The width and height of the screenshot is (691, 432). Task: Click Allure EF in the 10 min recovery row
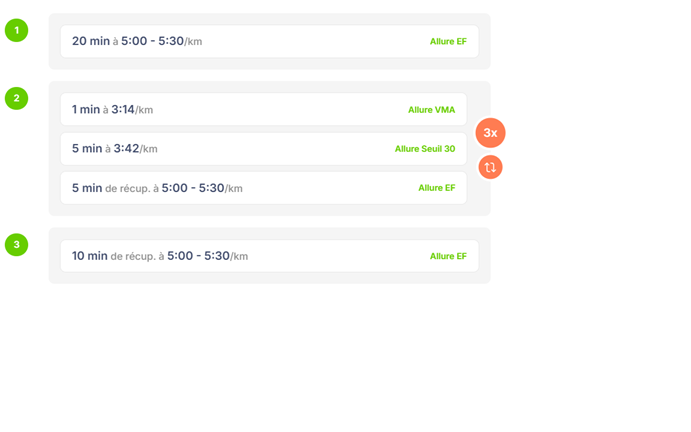click(448, 256)
